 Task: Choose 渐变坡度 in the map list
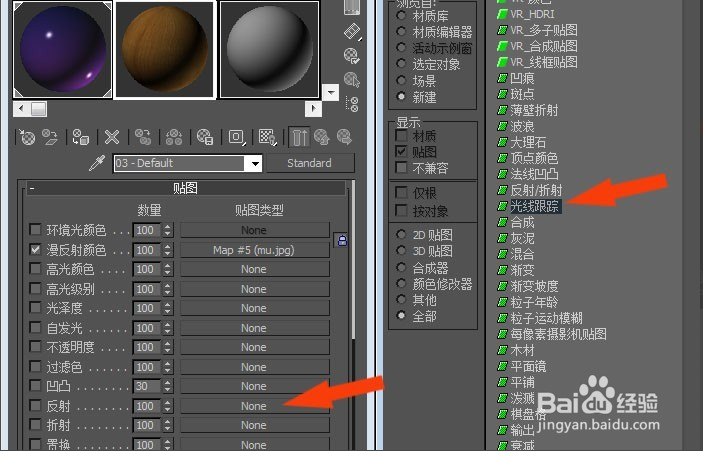coord(534,286)
